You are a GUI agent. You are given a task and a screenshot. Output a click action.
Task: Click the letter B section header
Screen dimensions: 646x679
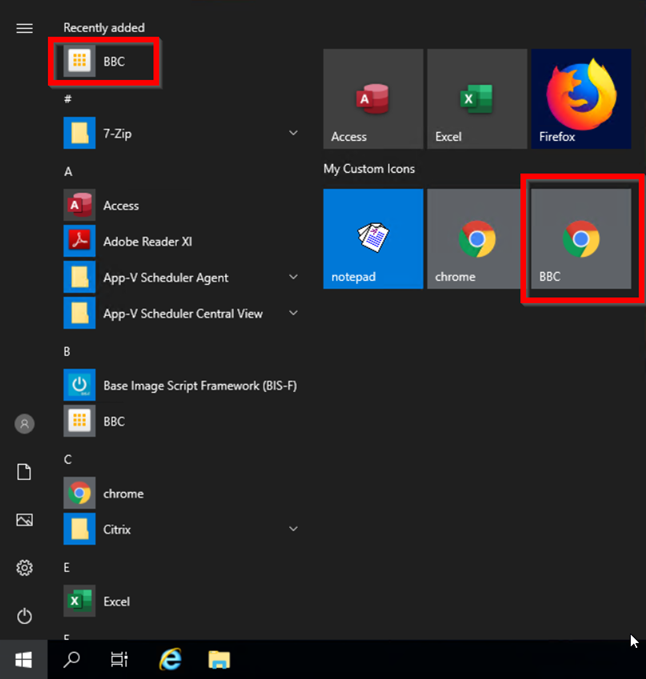tap(67, 351)
